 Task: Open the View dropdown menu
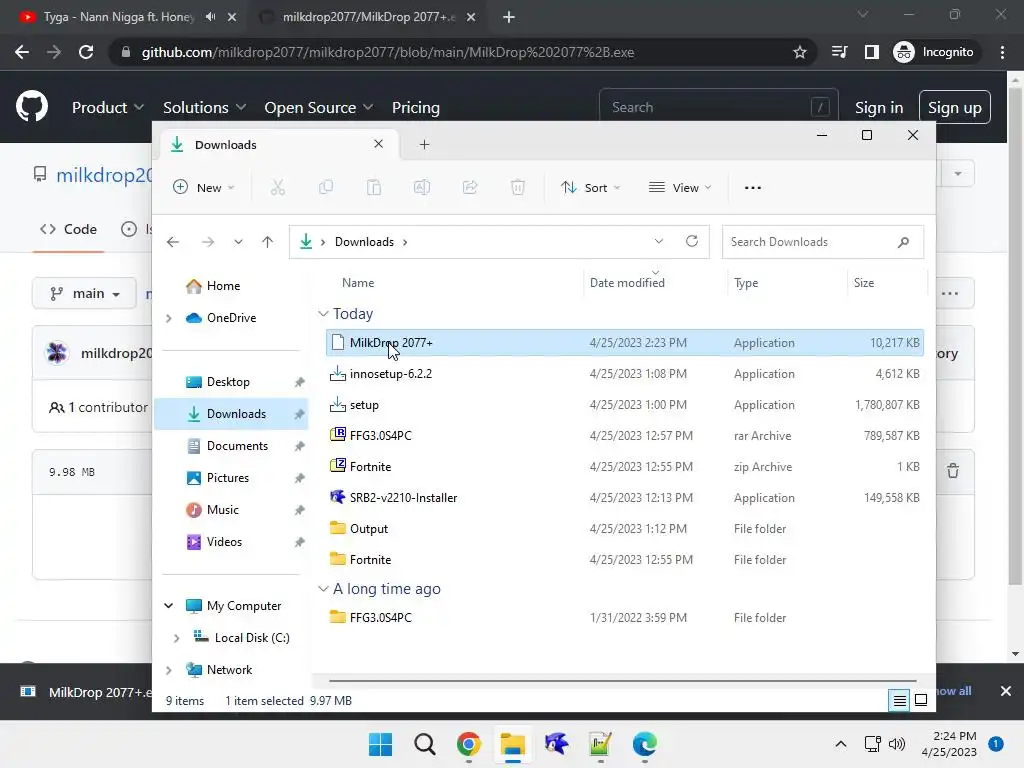pyautogui.click(x=679, y=188)
